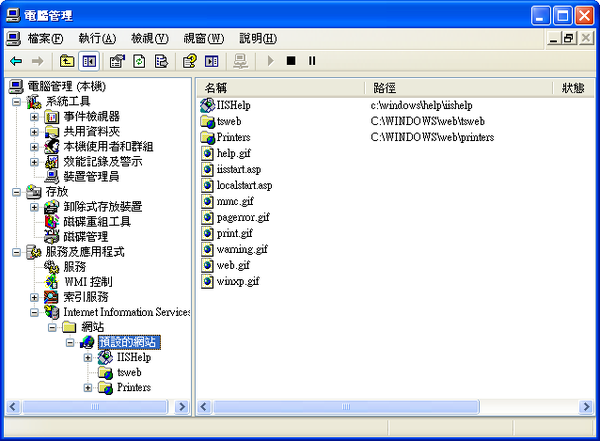
Task: Click the Back arrow toolbar button
Action: tap(16, 61)
